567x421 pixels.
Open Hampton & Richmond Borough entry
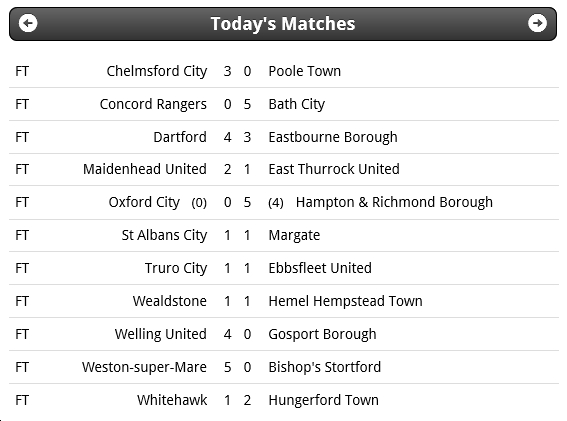pos(394,202)
